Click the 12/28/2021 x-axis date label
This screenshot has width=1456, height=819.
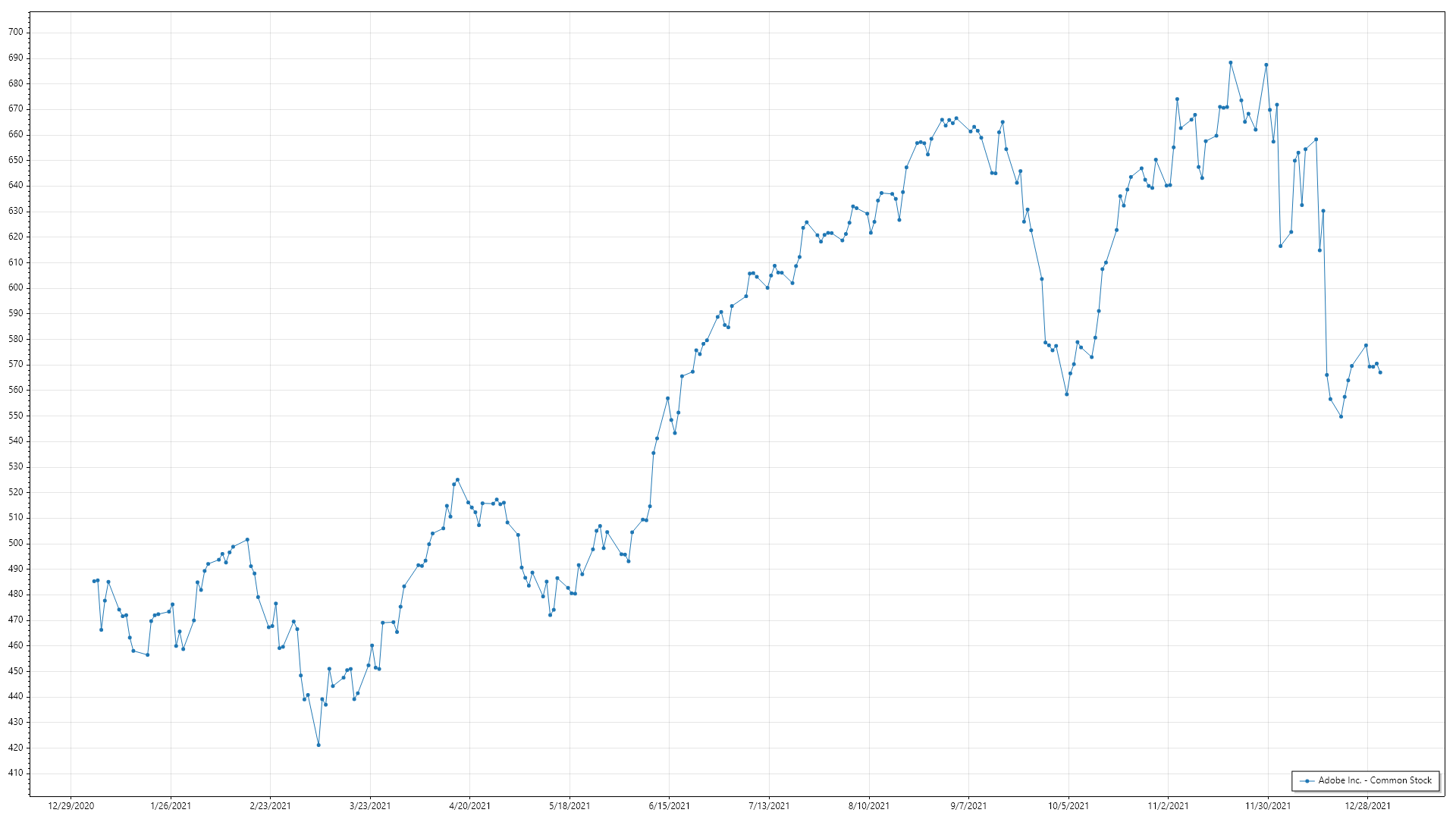click(x=1367, y=806)
